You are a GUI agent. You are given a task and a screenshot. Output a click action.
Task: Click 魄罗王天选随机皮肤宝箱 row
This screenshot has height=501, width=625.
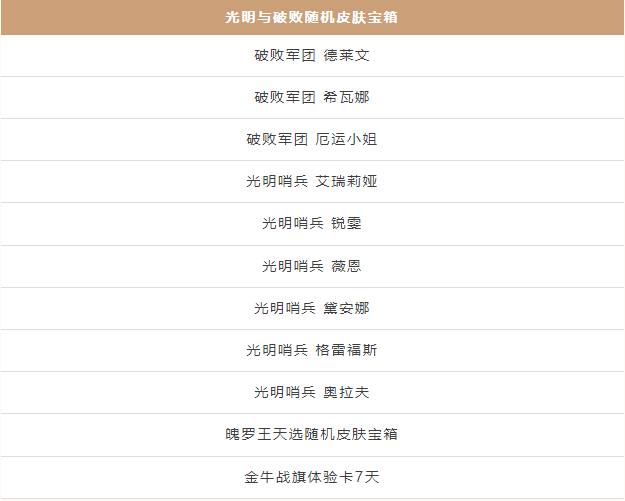point(312,435)
